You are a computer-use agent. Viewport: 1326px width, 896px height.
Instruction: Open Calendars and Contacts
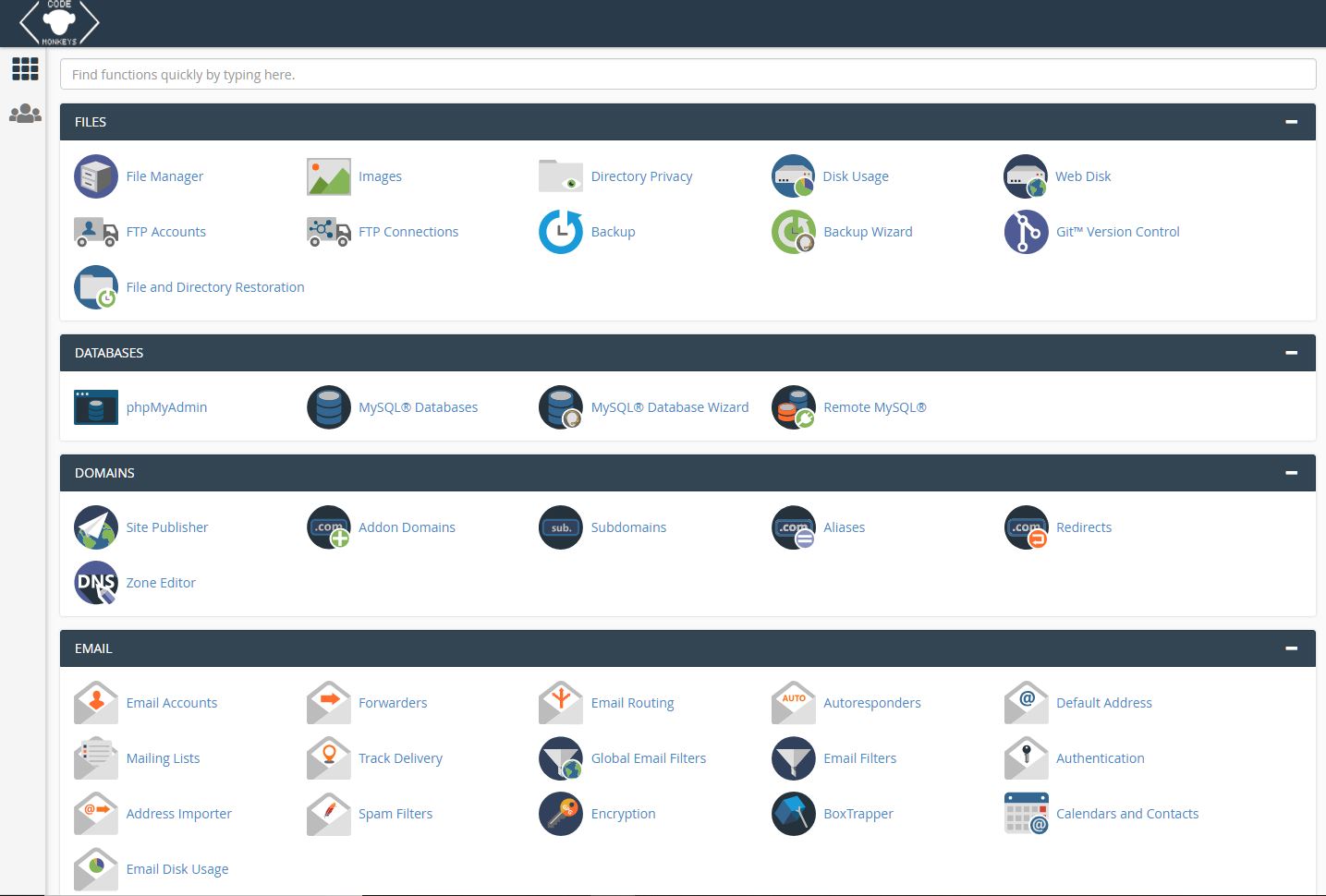pyautogui.click(x=1127, y=813)
